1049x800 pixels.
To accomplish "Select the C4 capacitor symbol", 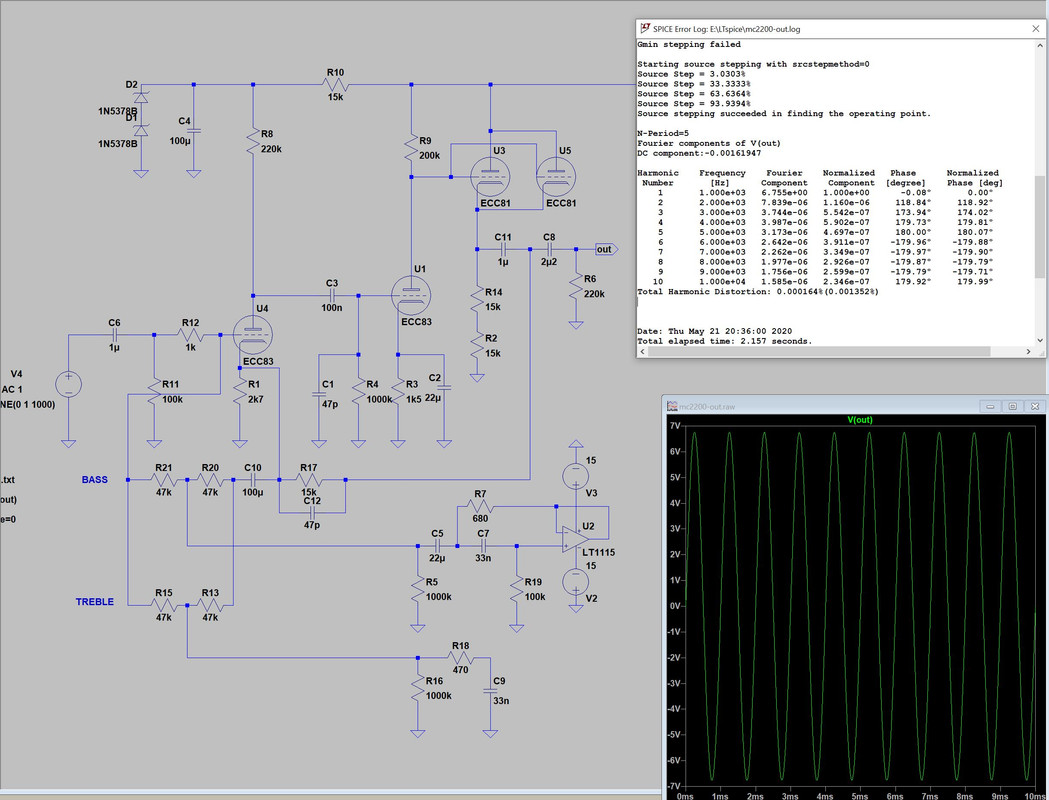I will [194, 130].
